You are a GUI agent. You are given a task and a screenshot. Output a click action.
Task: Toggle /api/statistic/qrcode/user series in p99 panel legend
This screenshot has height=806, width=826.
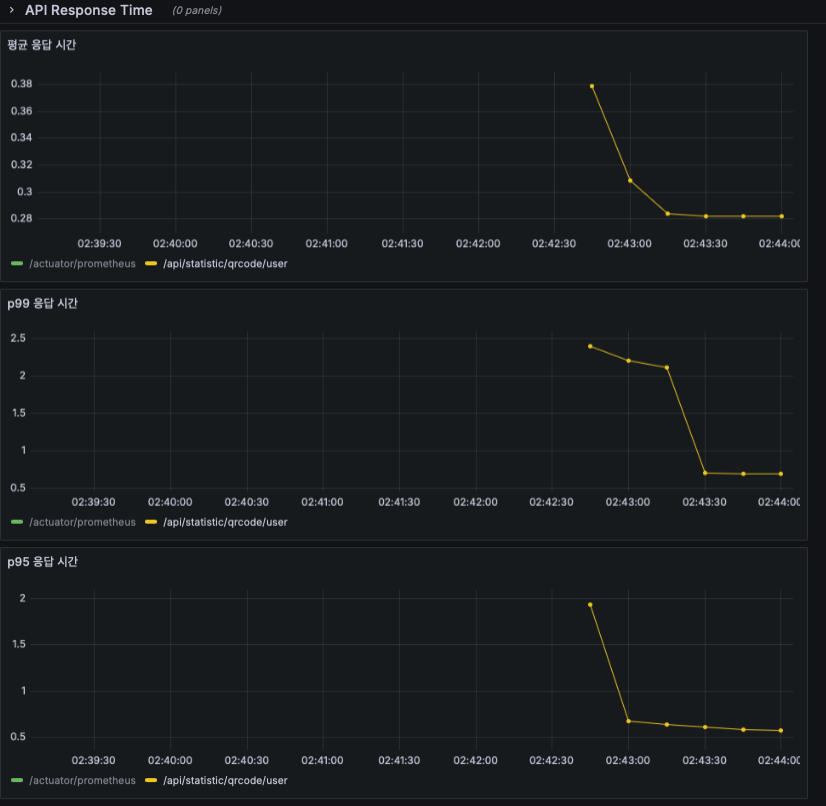[x=225, y=522]
